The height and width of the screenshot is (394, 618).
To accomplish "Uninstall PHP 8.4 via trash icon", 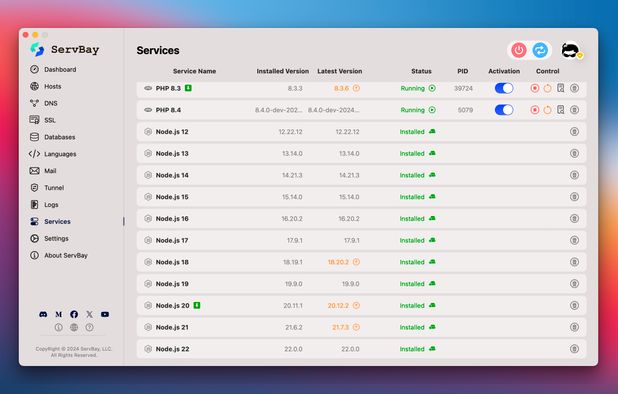I will (575, 110).
